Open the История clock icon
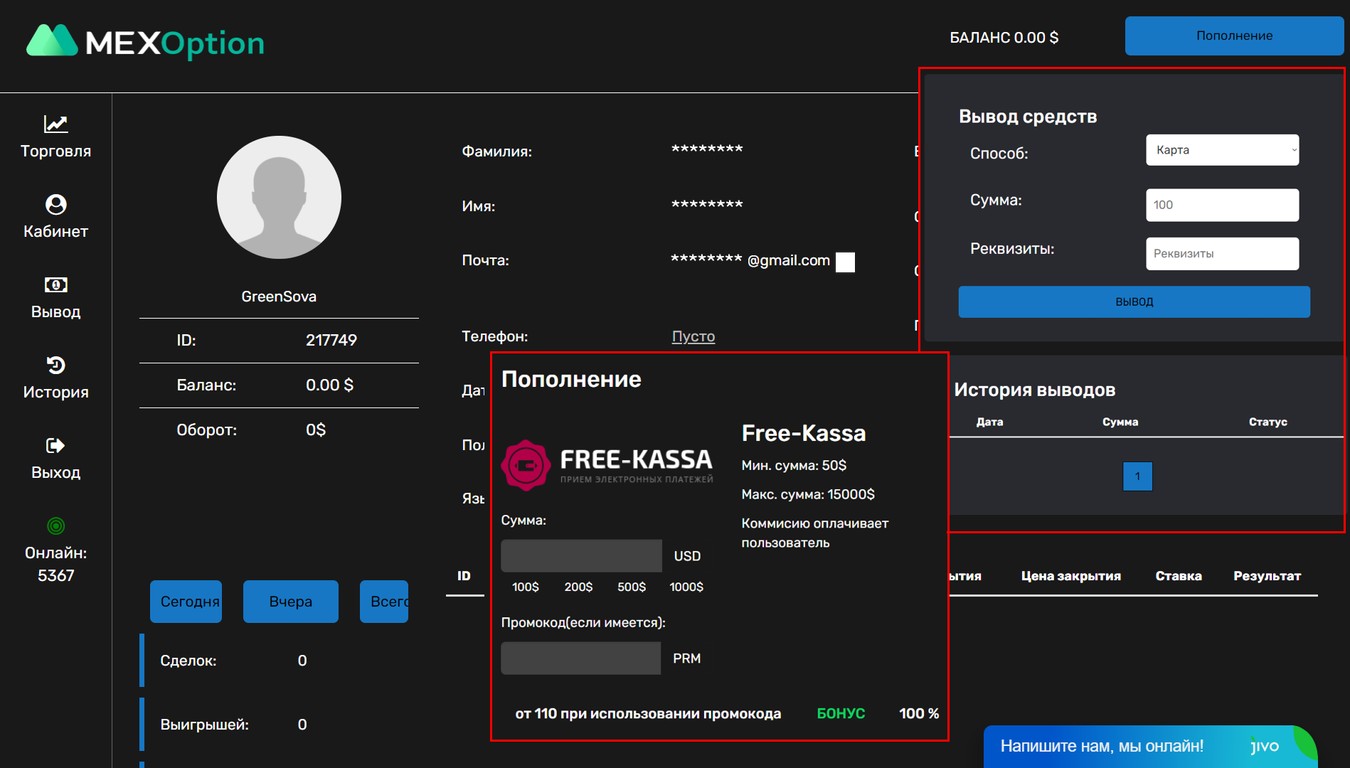 tap(56, 365)
